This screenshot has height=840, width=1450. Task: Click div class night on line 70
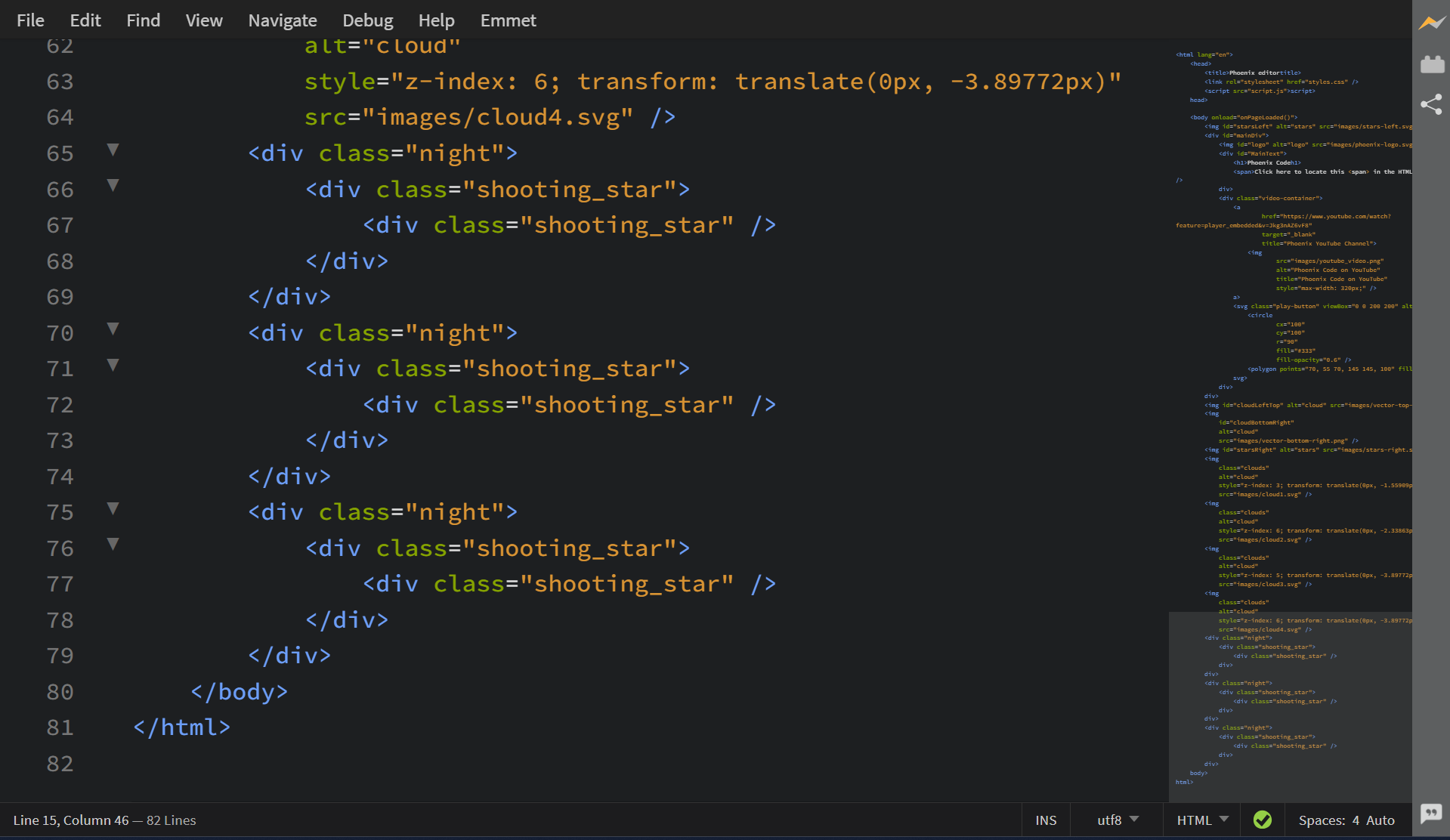pos(382,333)
